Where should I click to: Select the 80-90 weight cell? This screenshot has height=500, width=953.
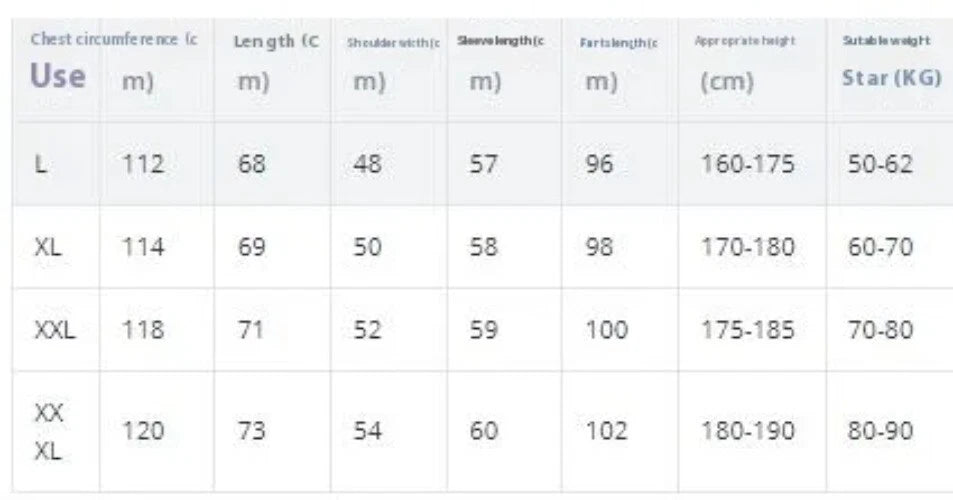tap(880, 431)
